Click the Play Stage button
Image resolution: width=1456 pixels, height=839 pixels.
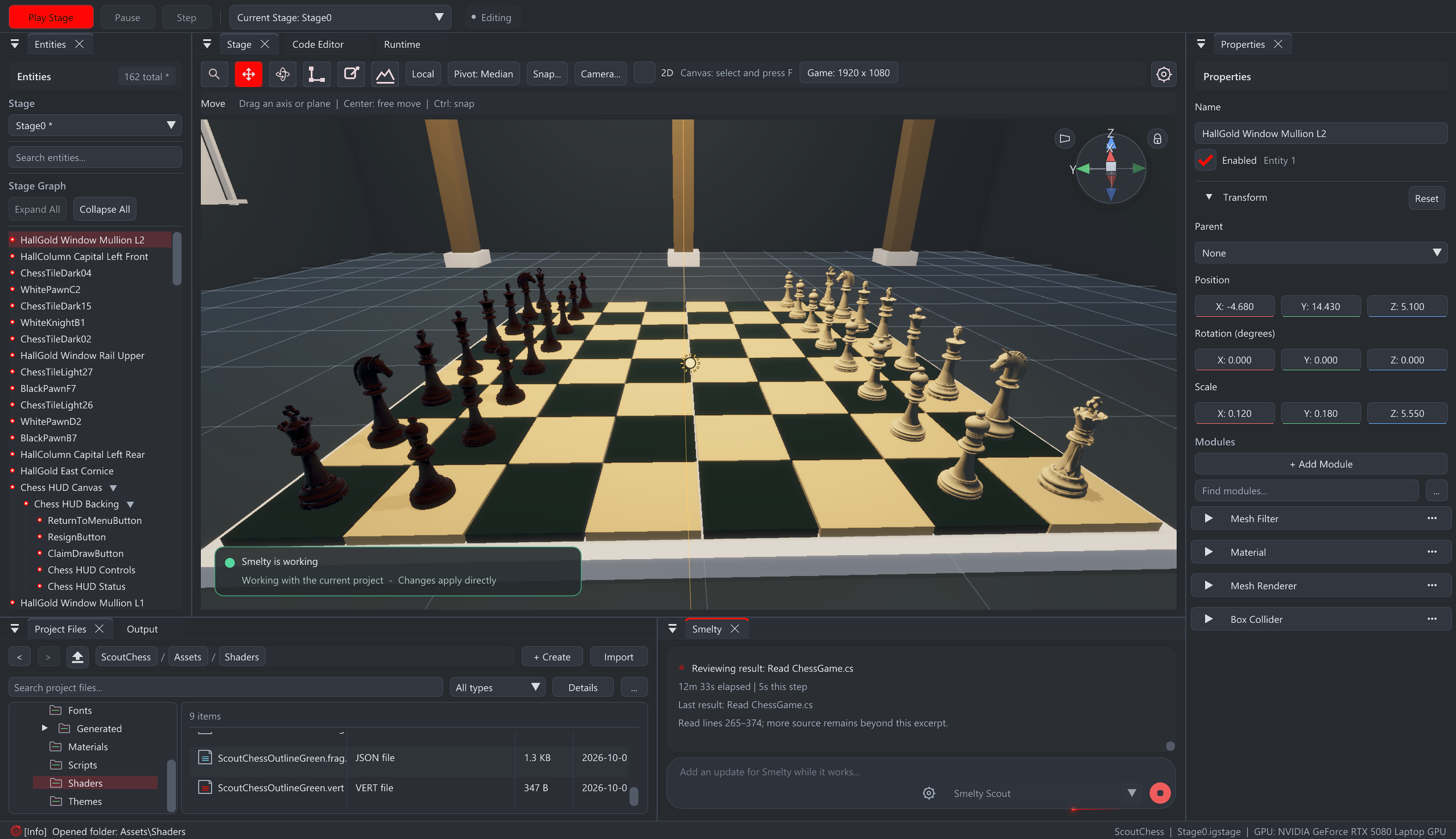51,17
